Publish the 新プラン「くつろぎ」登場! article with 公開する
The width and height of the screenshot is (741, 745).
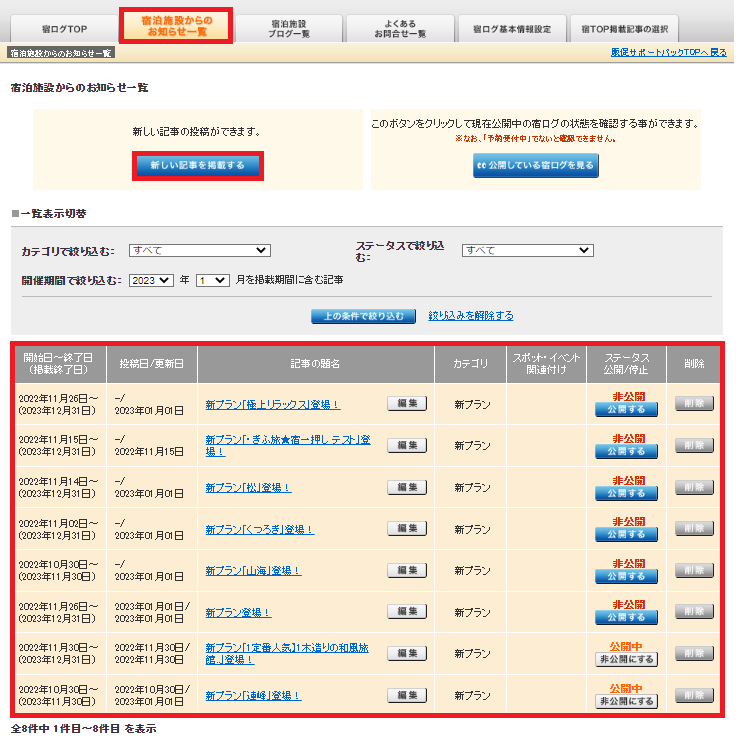click(x=626, y=535)
